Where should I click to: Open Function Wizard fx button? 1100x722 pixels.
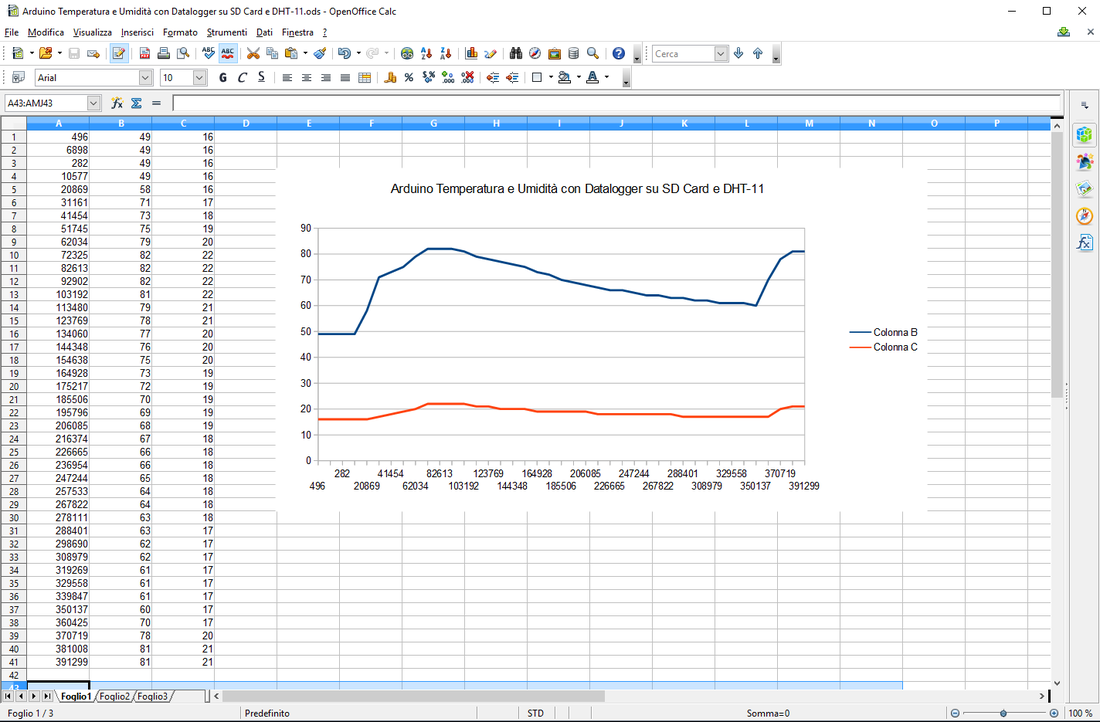pos(117,103)
